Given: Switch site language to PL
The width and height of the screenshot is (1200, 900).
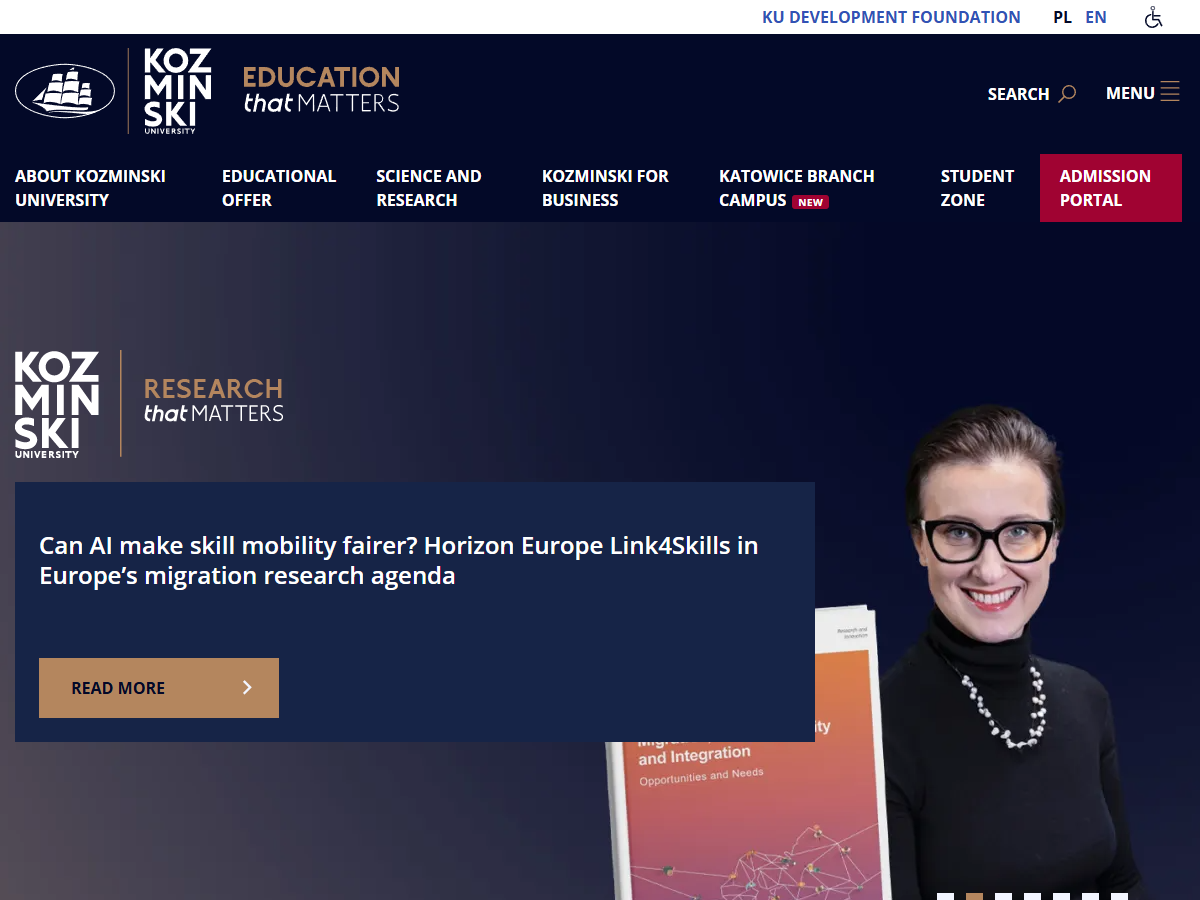Looking at the screenshot, I should pos(1062,17).
